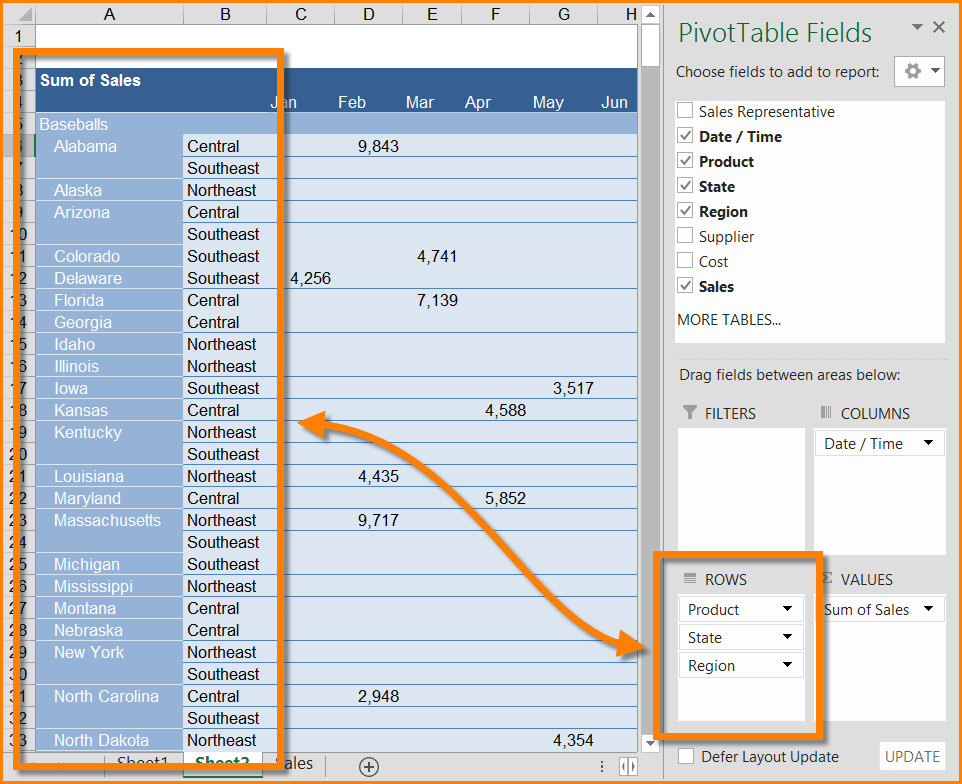Click the UPDATE button
962x784 pixels.
coord(912,756)
